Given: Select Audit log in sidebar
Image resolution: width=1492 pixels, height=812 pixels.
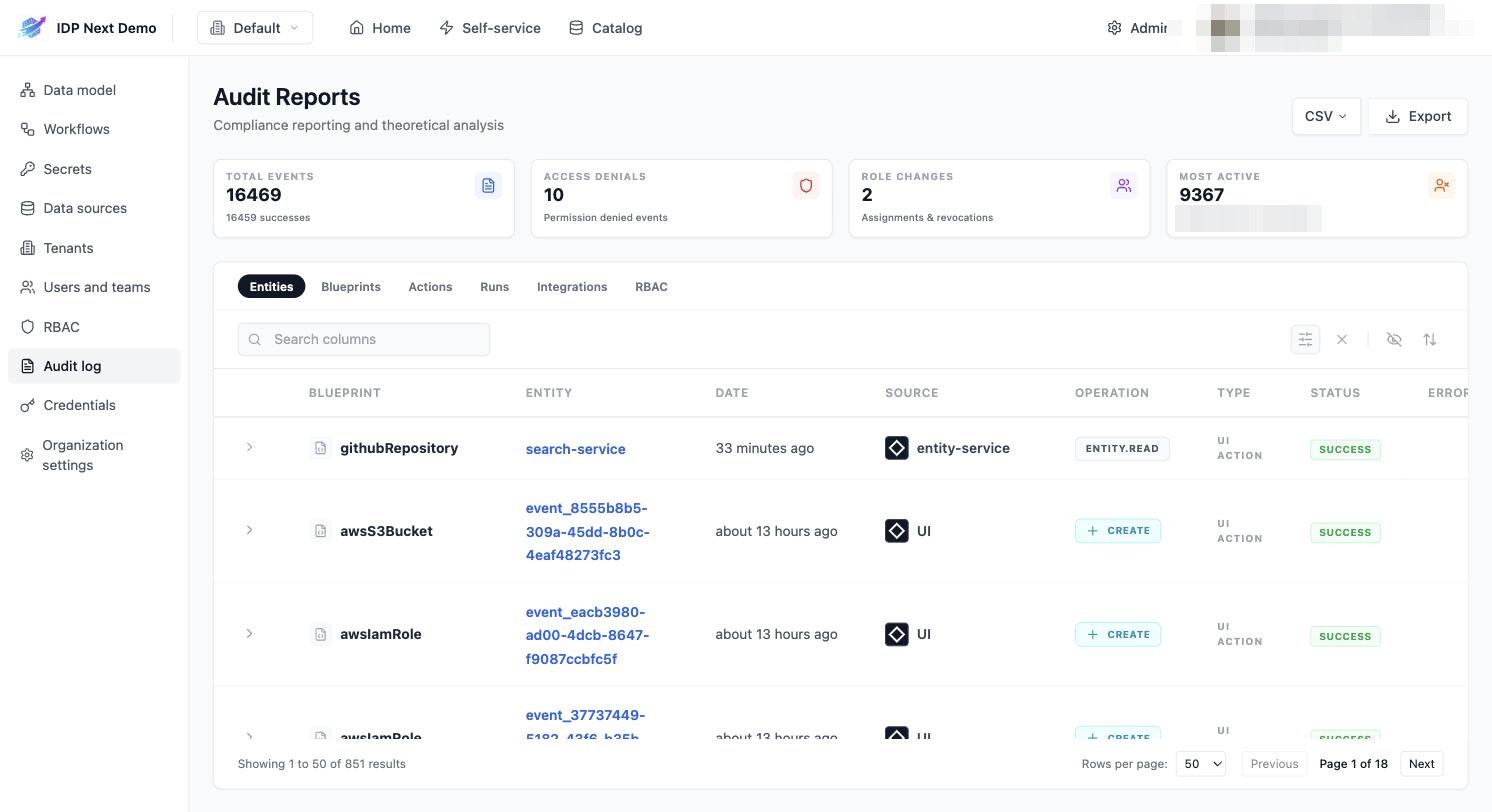Looking at the screenshot, I should tap(94, 366).
